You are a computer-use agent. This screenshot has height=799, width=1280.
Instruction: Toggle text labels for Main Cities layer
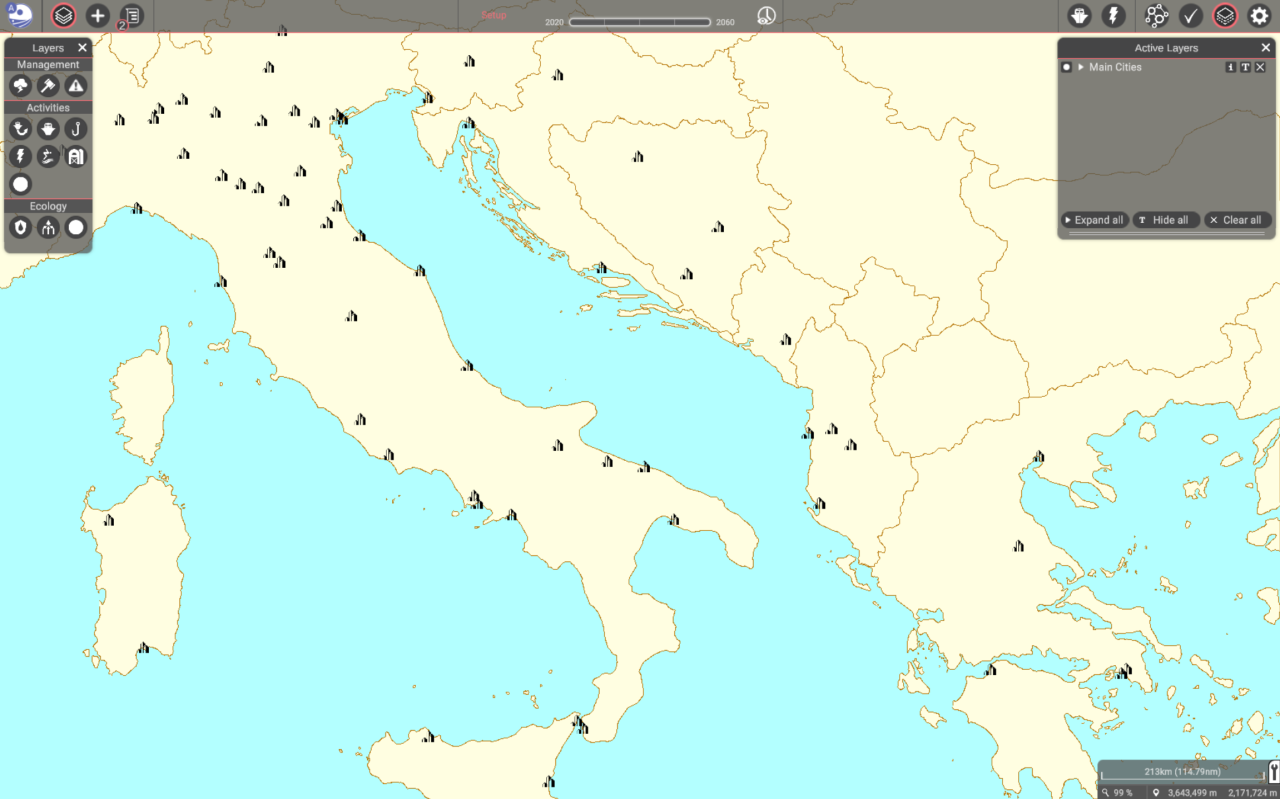click(x=1245, y=67)
